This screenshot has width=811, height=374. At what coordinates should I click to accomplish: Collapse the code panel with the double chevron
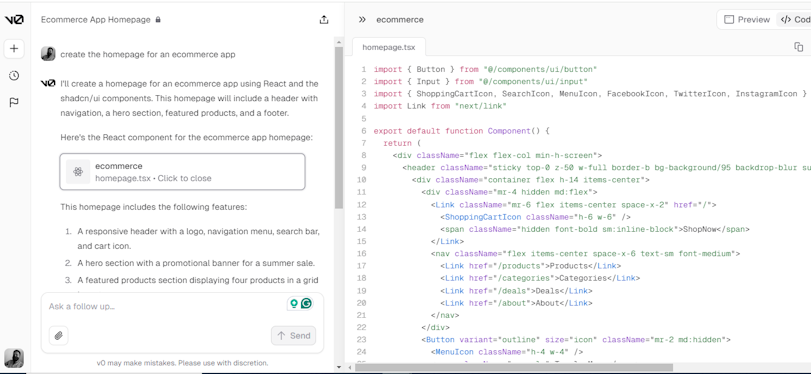[362, 20]
